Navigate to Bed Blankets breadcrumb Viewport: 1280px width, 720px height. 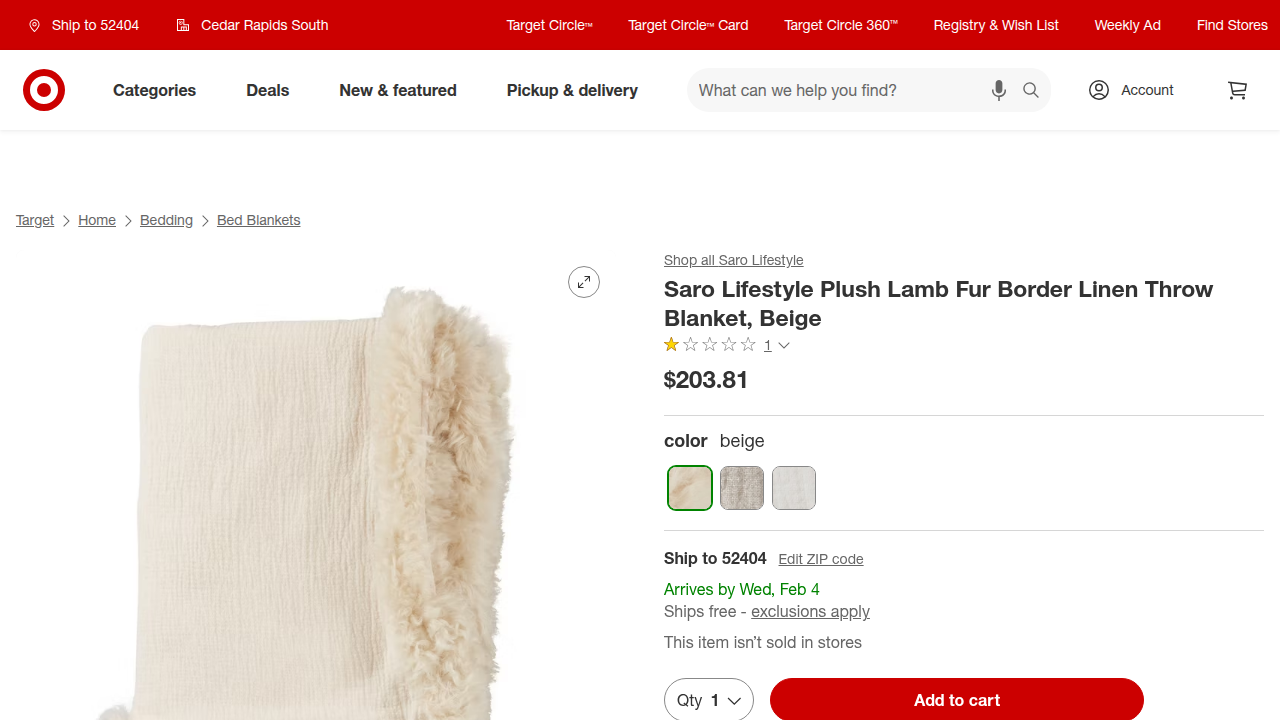pos(258,220)
